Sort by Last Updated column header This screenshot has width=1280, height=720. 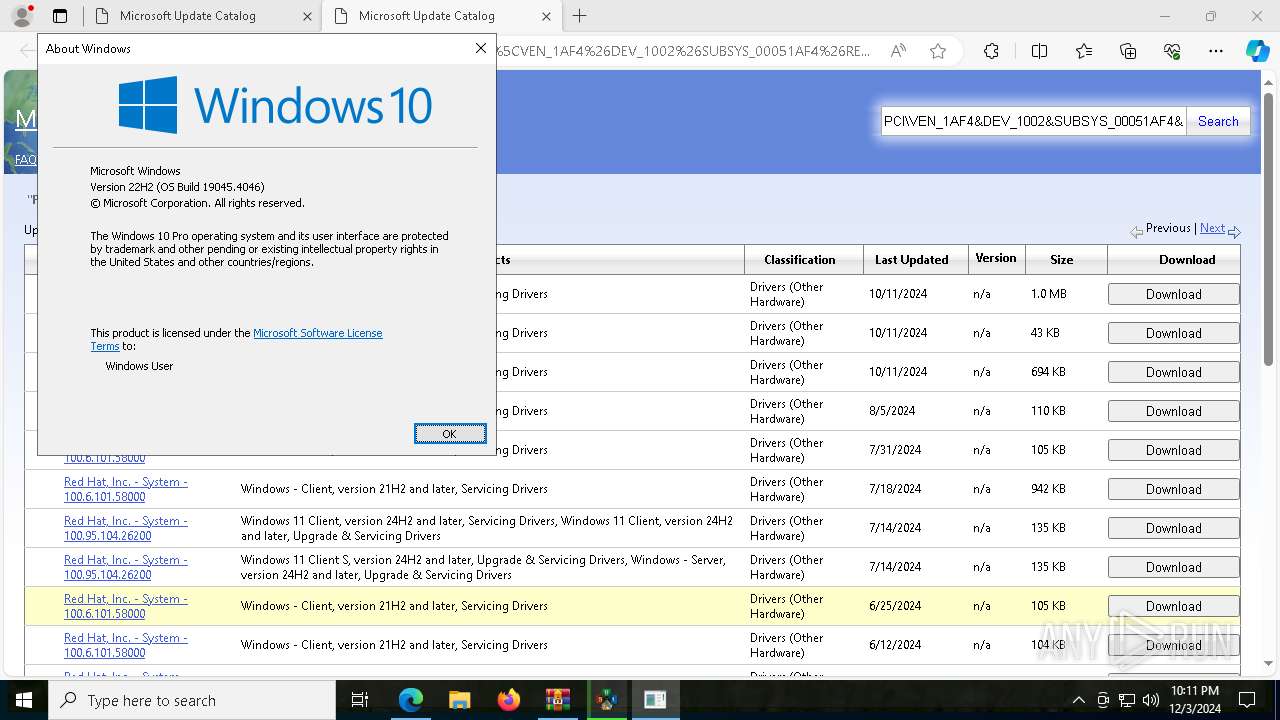[911, 259]
